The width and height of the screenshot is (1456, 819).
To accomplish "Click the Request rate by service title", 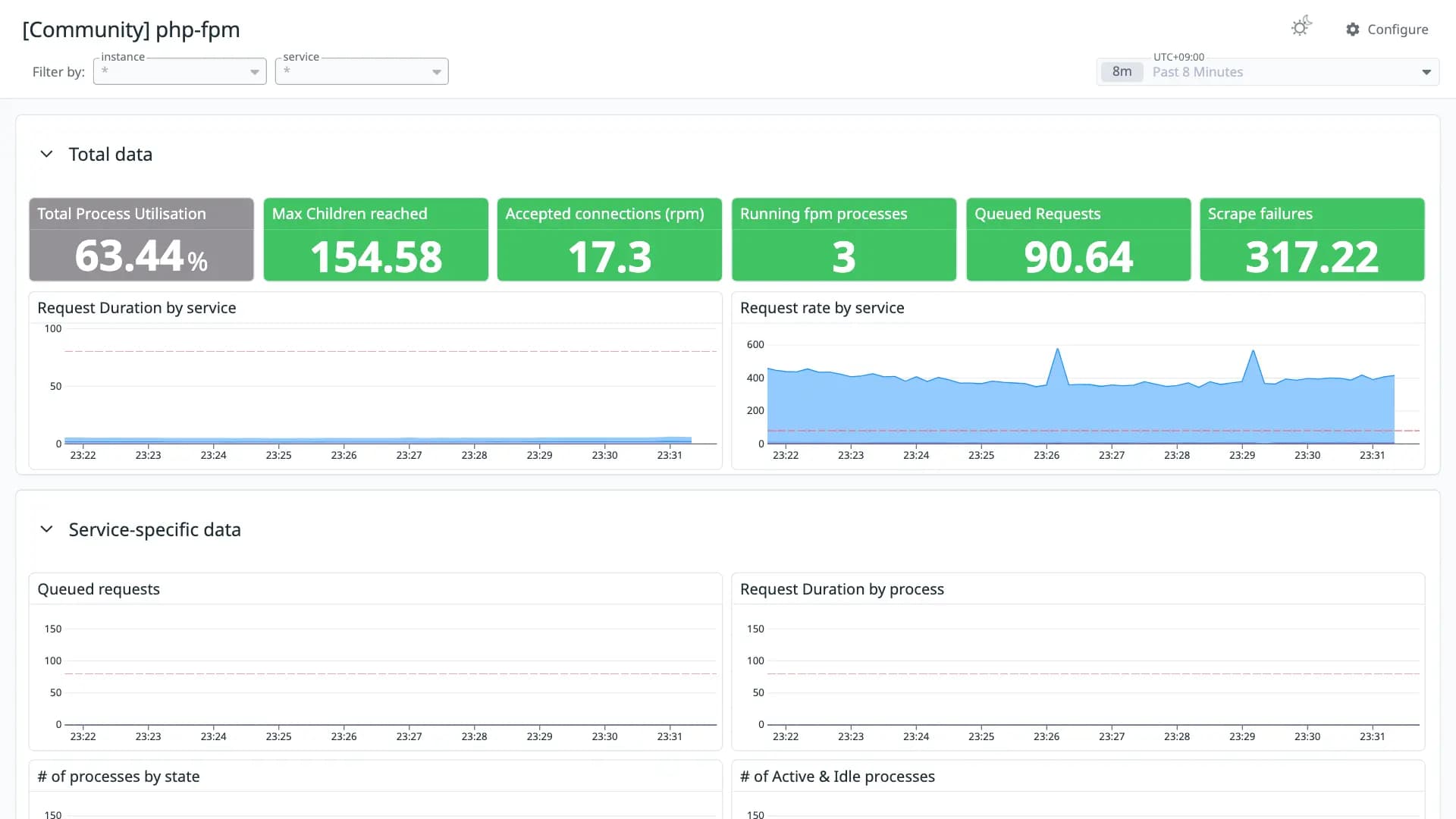I will pos(822,308).
